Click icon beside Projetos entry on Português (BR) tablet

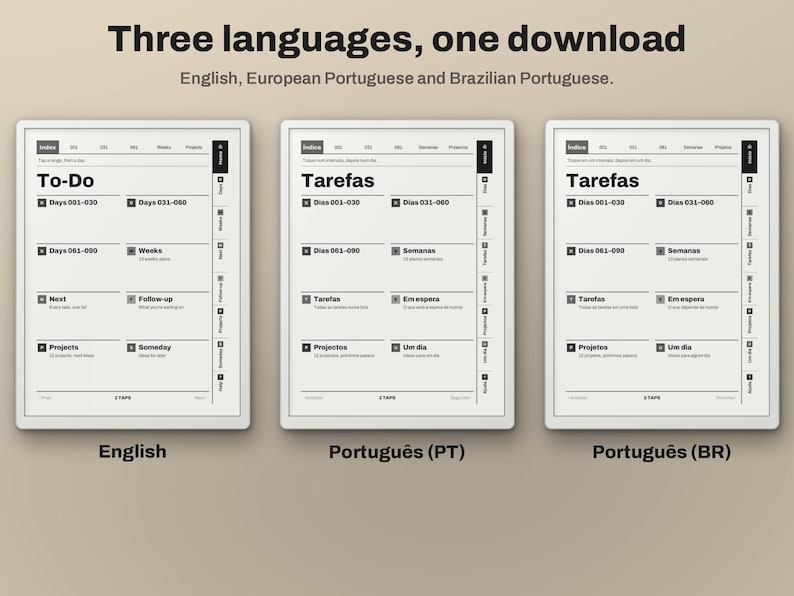click(x=571, y=347)
